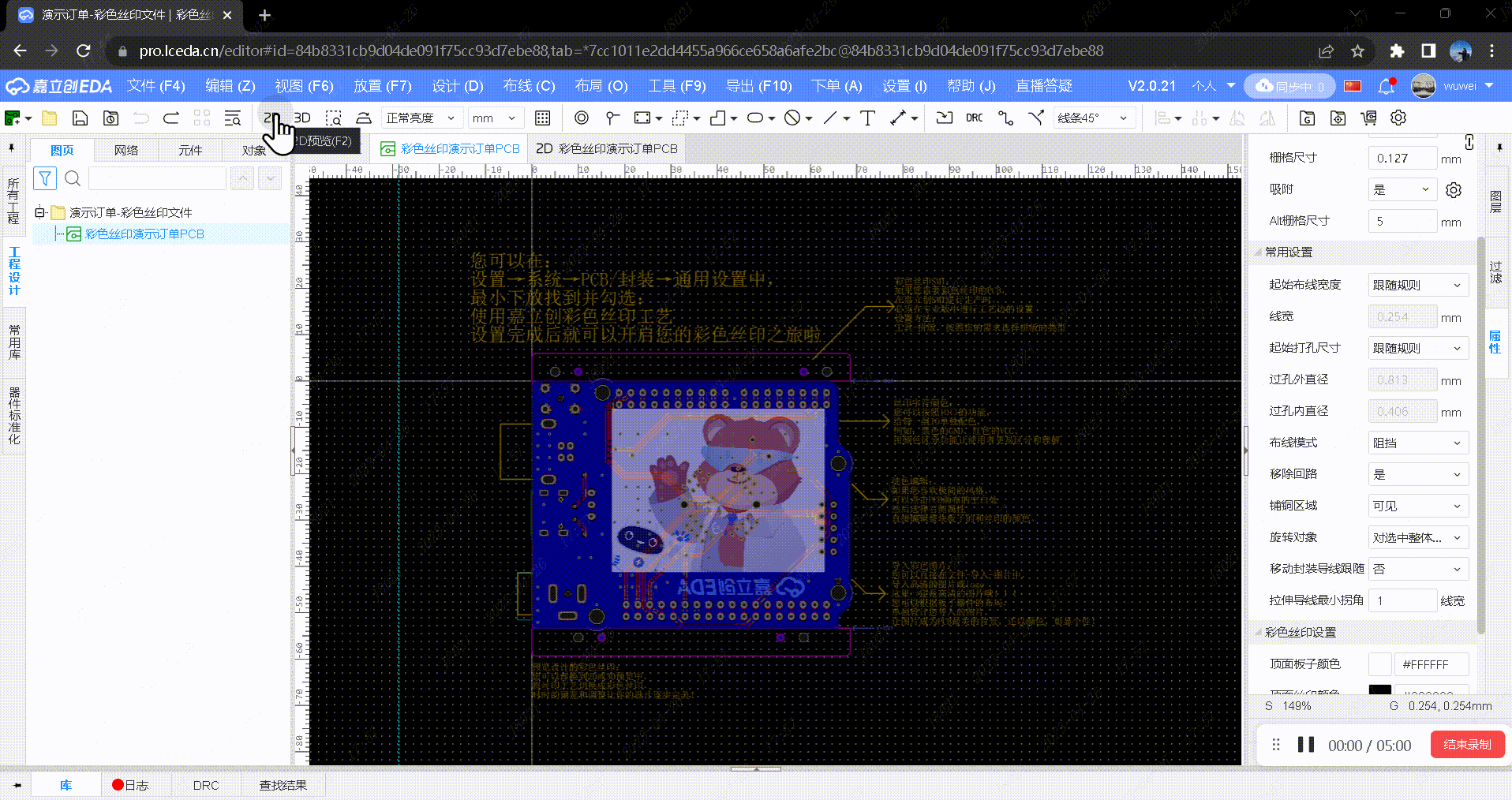Redo the last undone action
Viewport: 1512px width, 800px height.
[171, 118]
